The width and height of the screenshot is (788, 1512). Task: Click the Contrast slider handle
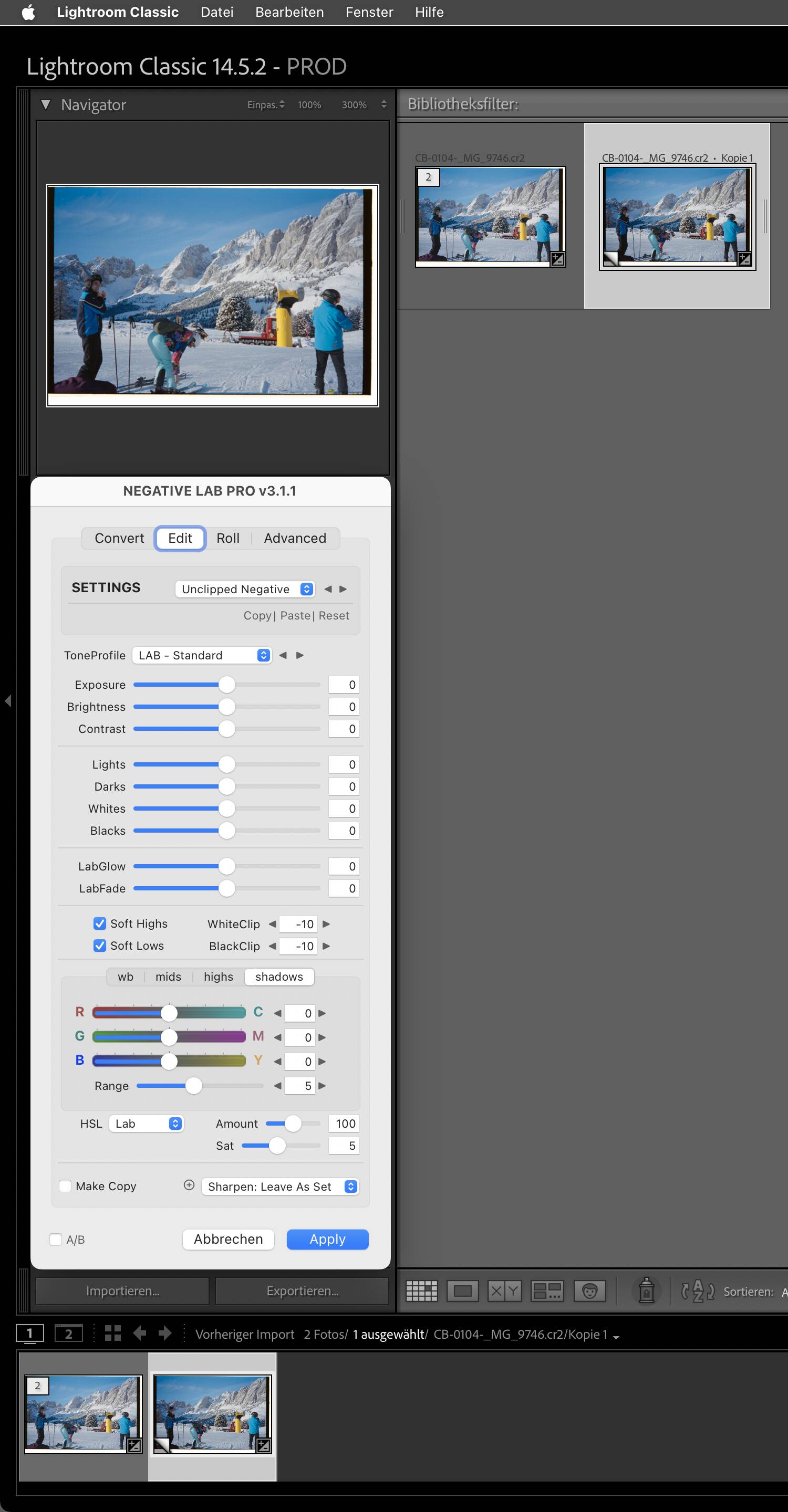tap(226, 728)
